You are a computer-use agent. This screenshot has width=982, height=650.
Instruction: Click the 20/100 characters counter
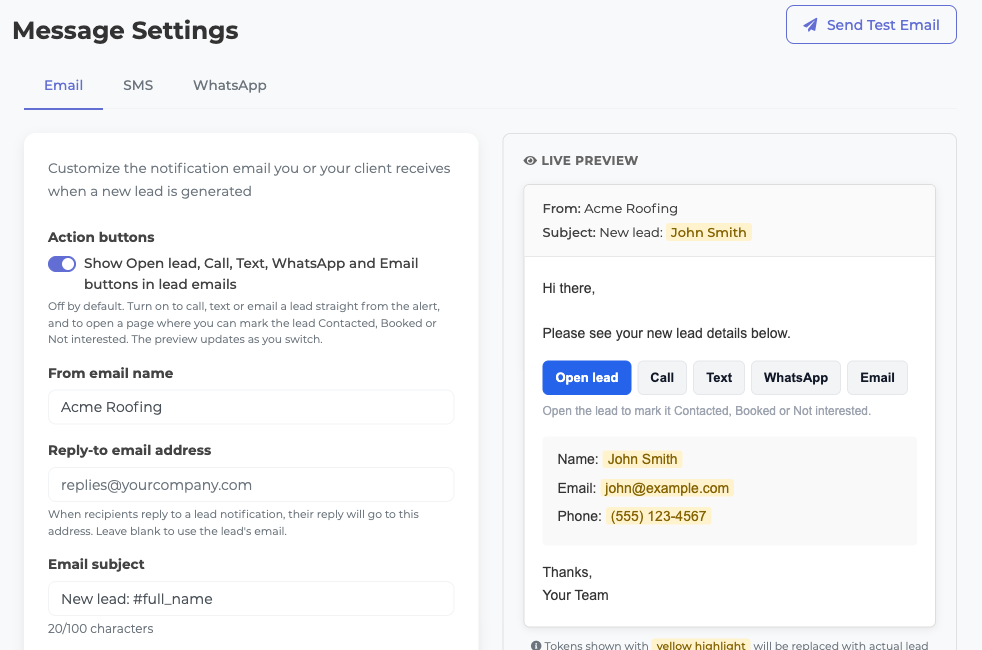[101, 629]
